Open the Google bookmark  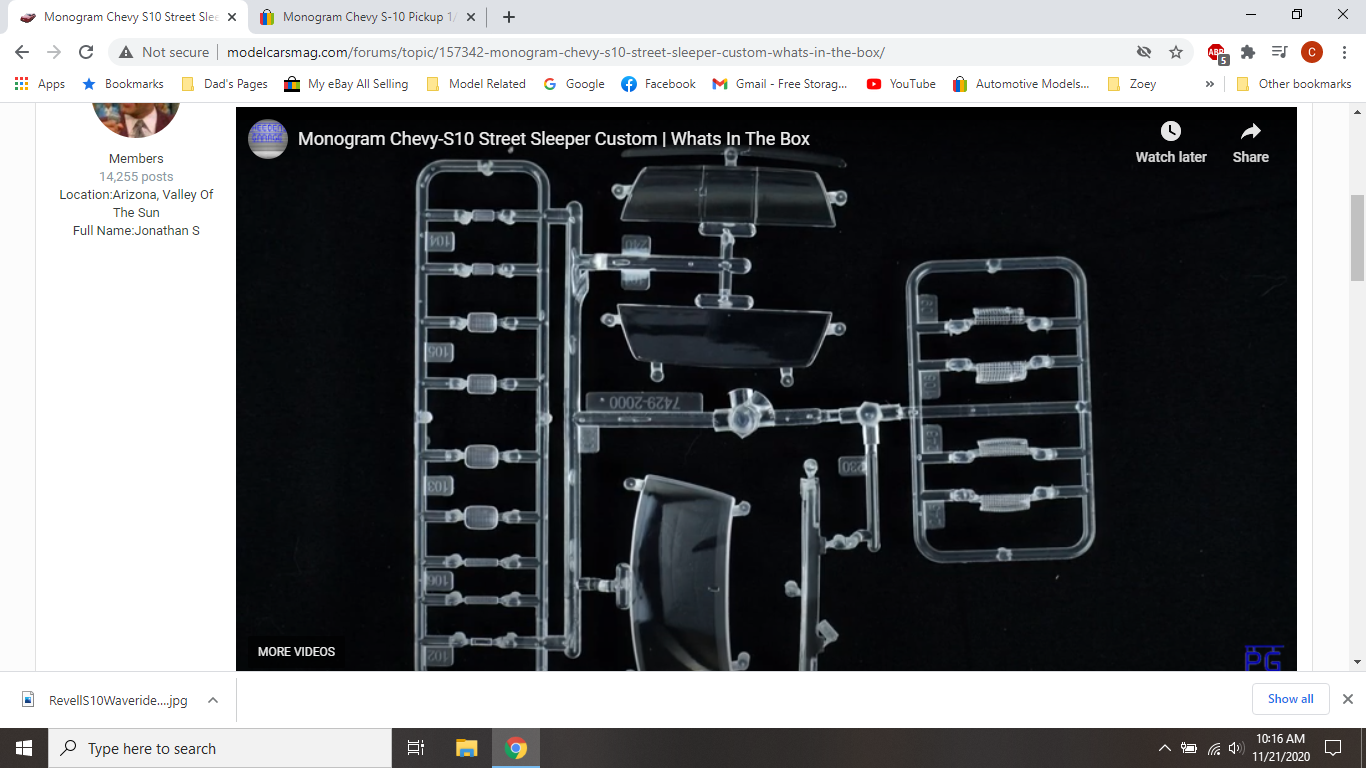(x=574, y=84)
